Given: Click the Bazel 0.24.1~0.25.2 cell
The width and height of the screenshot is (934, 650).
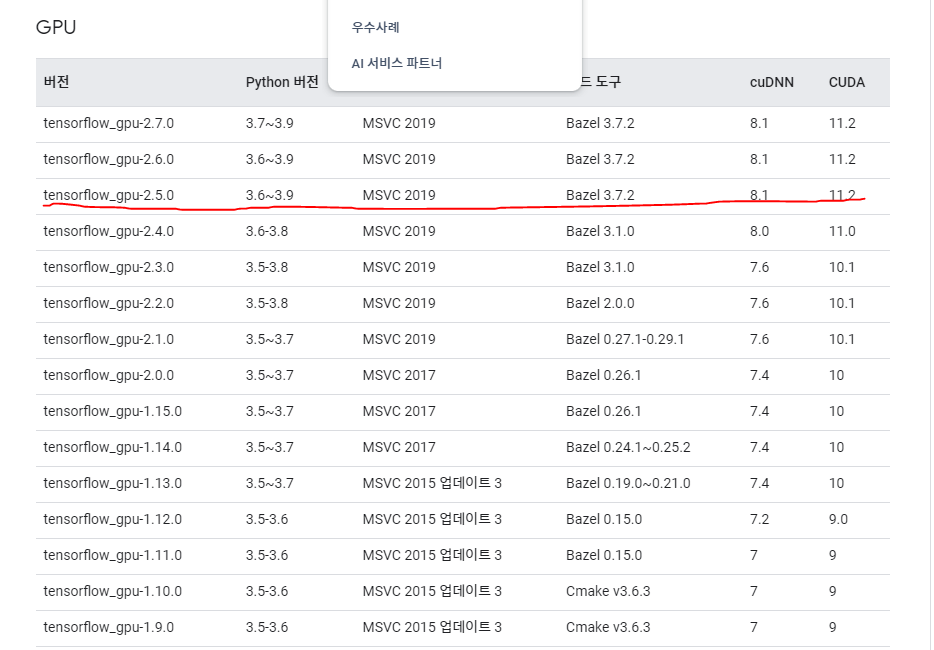Looking at the screenshot, I should click(628, 447).
